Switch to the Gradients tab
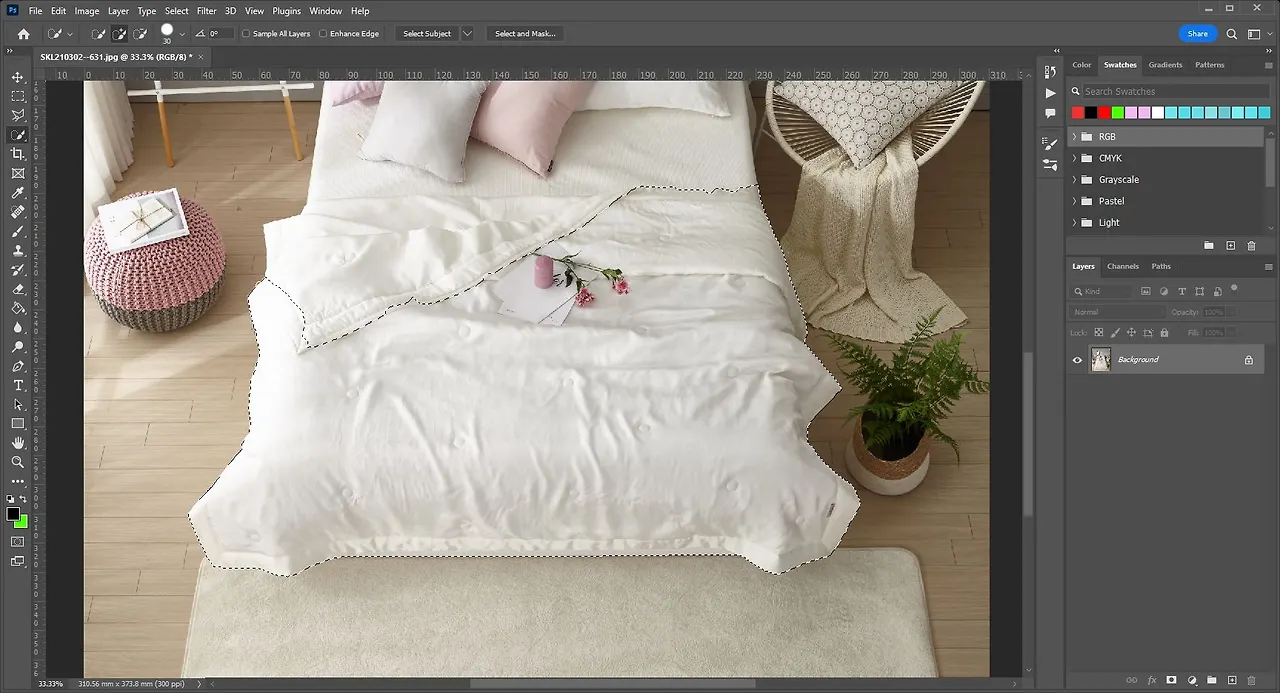The image size is (1280, 693). (x=1165, y=65)
